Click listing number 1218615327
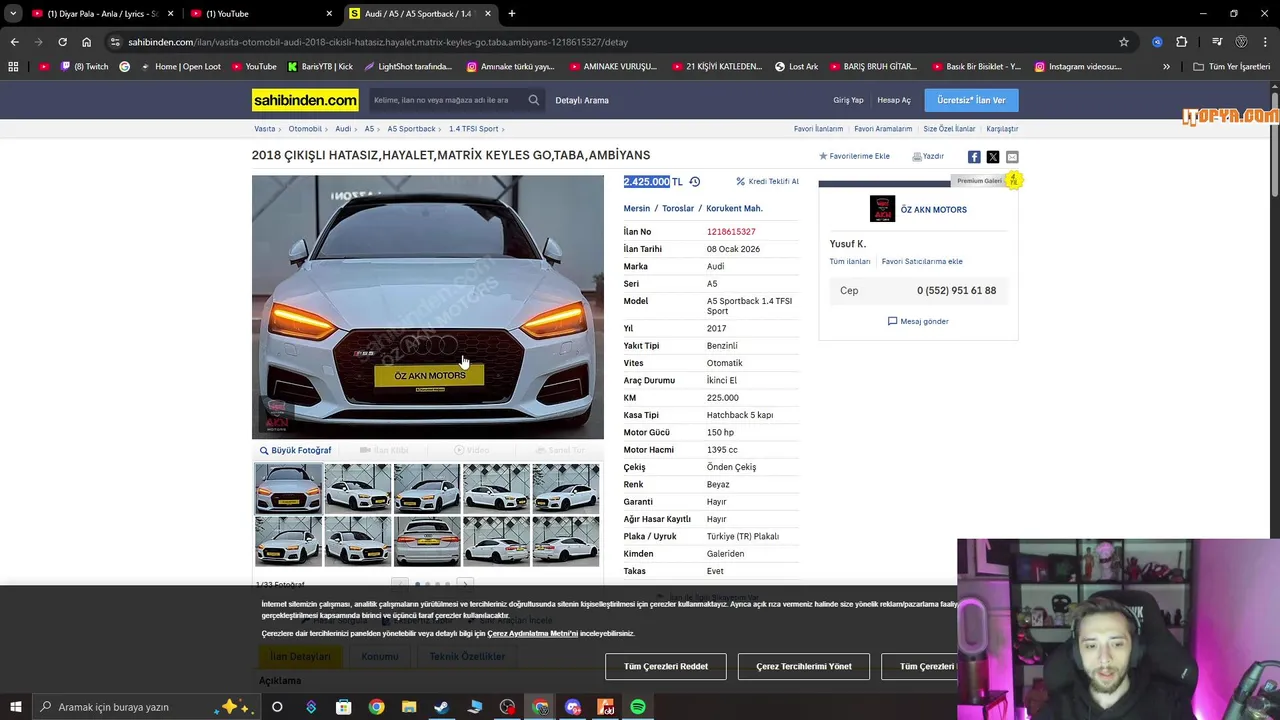Image resolution: width=1280 pixels, height=720 pixels. pyautogui.click(x=731, y=232)
